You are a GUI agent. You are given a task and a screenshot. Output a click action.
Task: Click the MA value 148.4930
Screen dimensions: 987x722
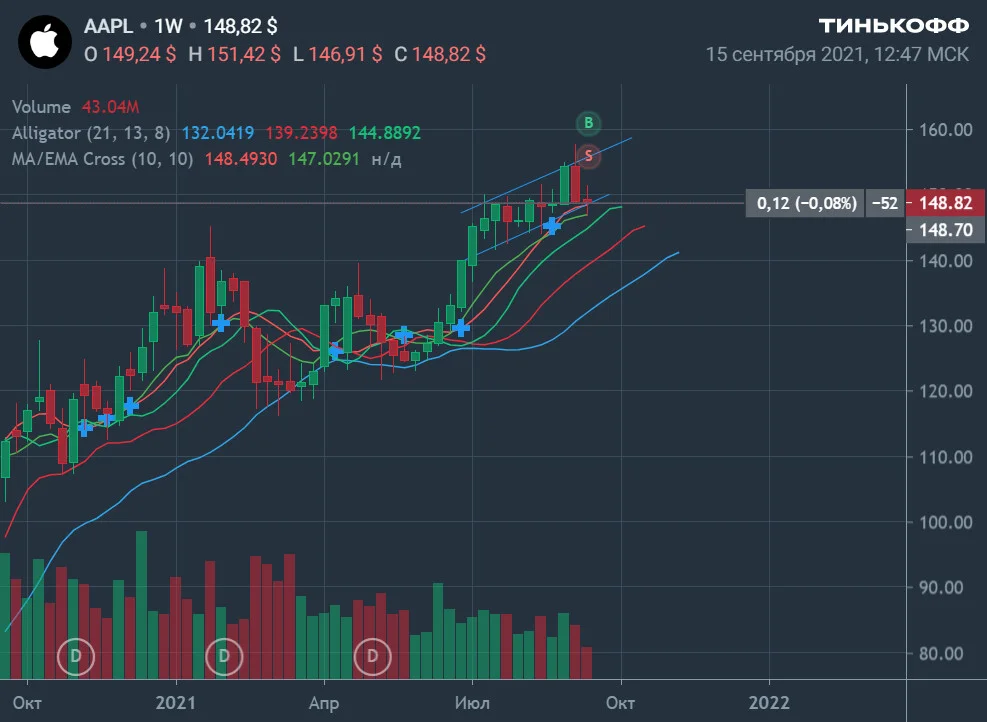click(240, 159)
